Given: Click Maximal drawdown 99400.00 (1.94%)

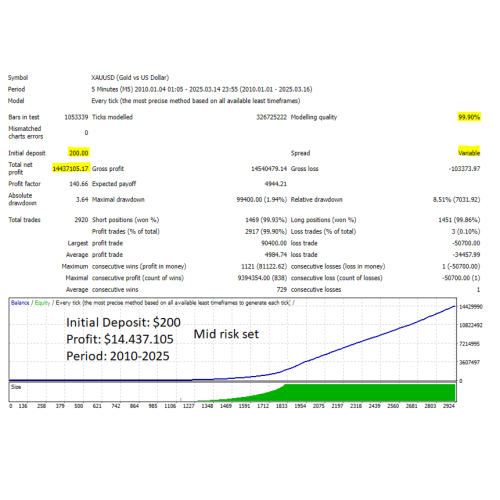Looking at the screenshot, I should (x=262, y=199).
